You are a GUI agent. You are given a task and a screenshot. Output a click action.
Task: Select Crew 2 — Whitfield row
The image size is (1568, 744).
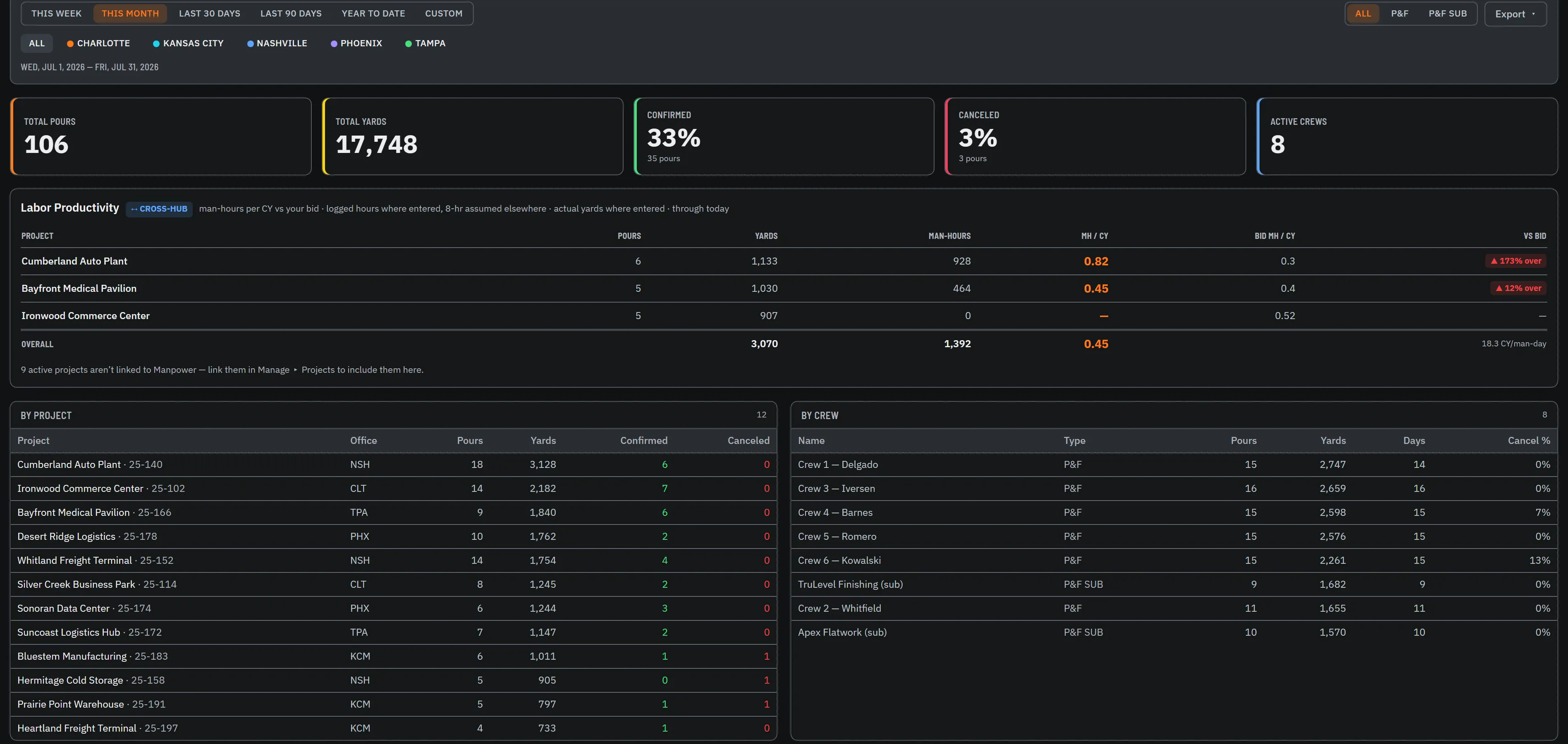1174,608
